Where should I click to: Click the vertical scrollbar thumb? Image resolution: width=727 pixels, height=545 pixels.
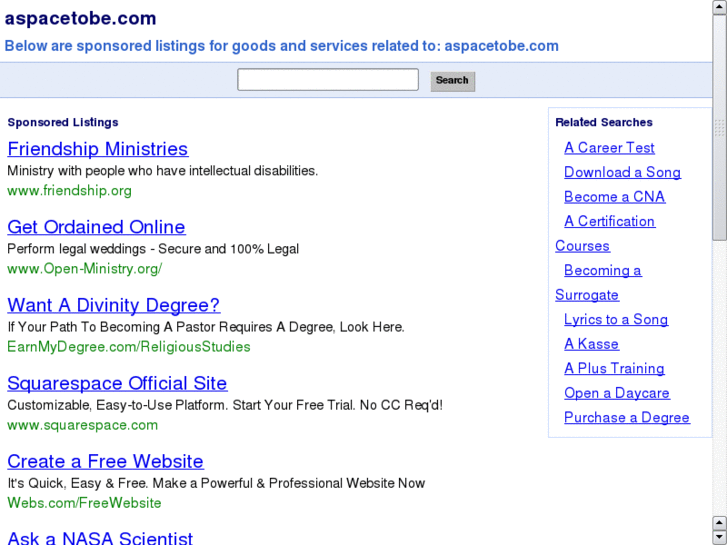[720, 128]
